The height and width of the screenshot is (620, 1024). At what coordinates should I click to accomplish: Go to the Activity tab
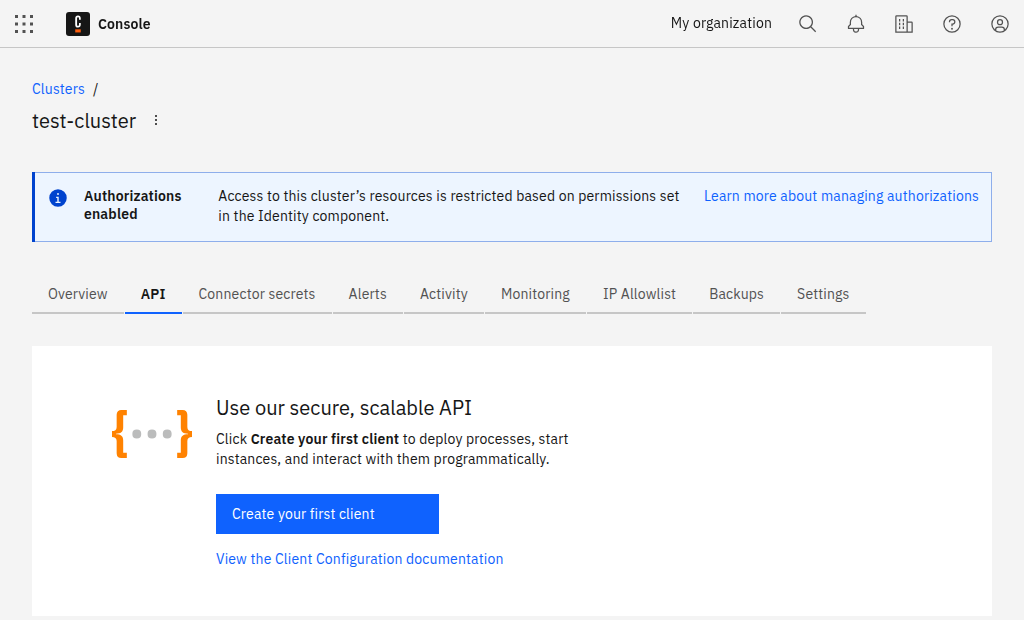tap(444, 294)
